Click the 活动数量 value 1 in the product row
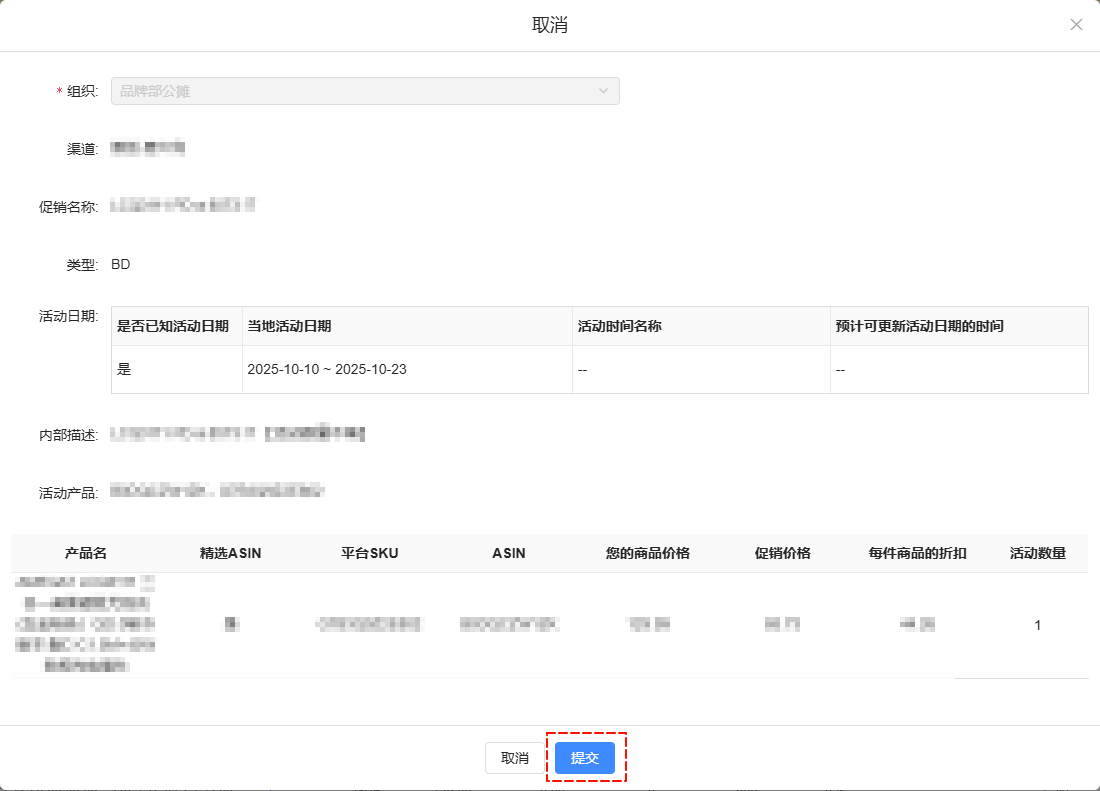The height and width of the screenshot is (791, 1100). 1037,625
